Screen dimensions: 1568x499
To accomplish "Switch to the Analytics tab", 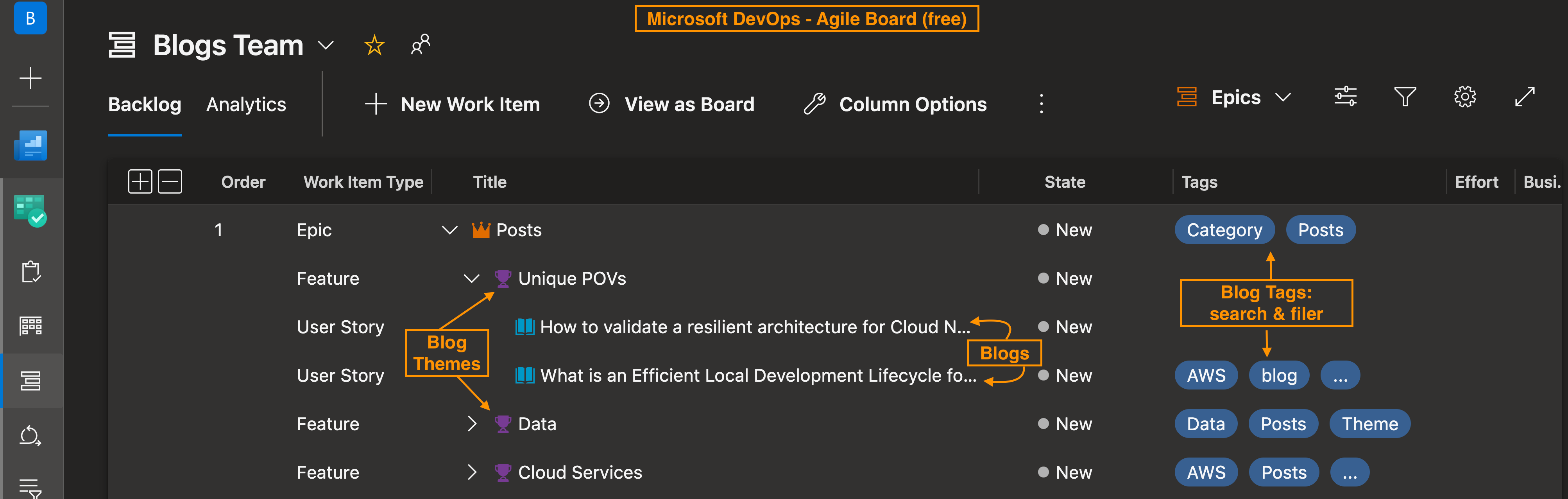I will 246,105.
